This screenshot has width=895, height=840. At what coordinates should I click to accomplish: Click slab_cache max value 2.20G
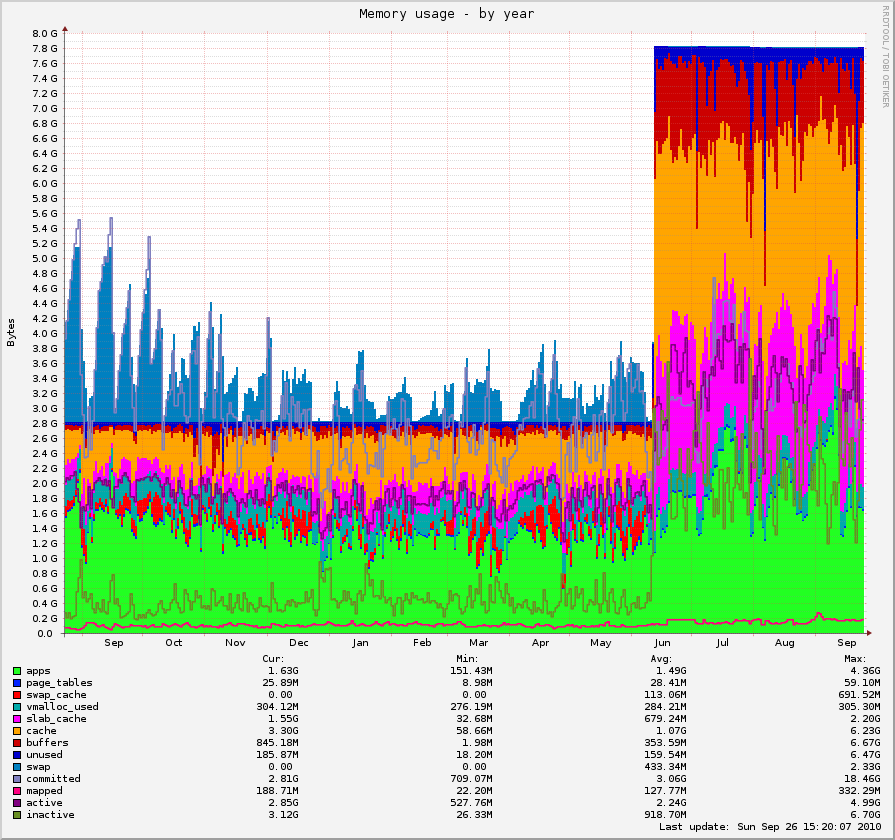pyautogui.click(x=865, y=719)
